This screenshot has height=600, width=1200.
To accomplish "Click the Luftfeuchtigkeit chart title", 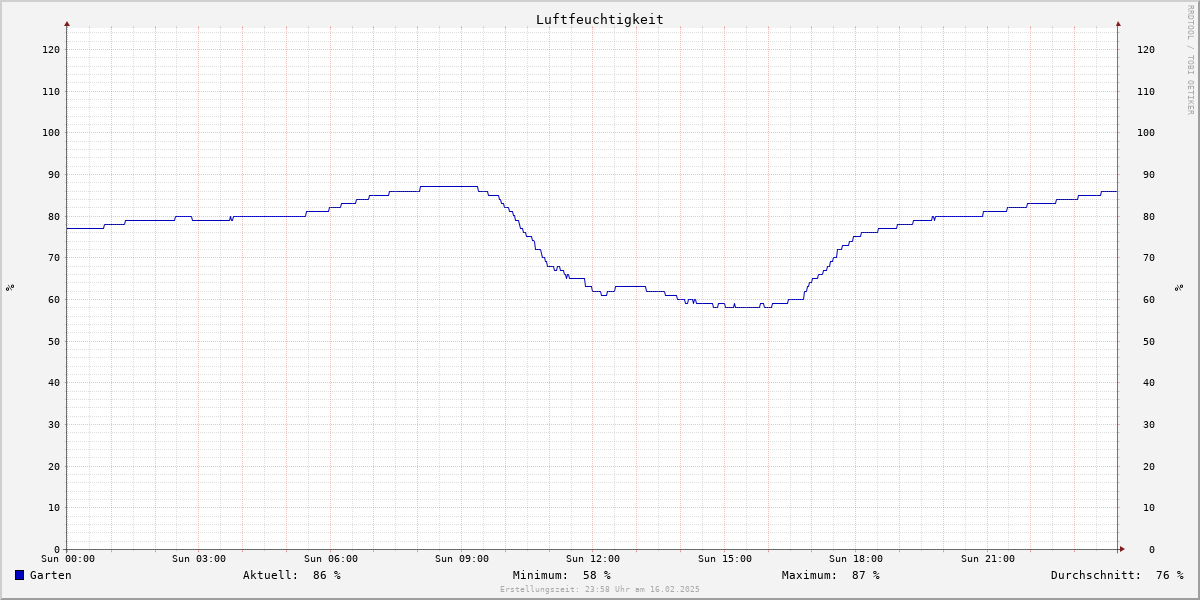I will [599, 19].
